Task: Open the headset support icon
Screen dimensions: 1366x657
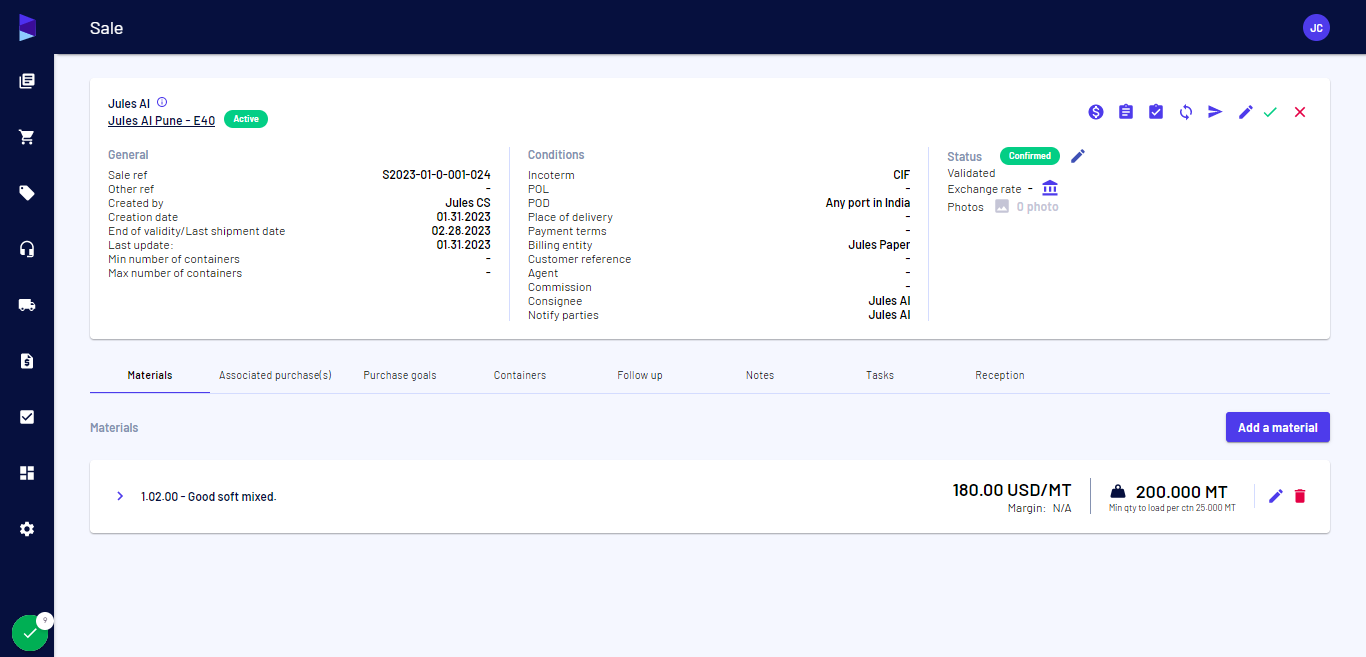Action: tap(27, 249)
